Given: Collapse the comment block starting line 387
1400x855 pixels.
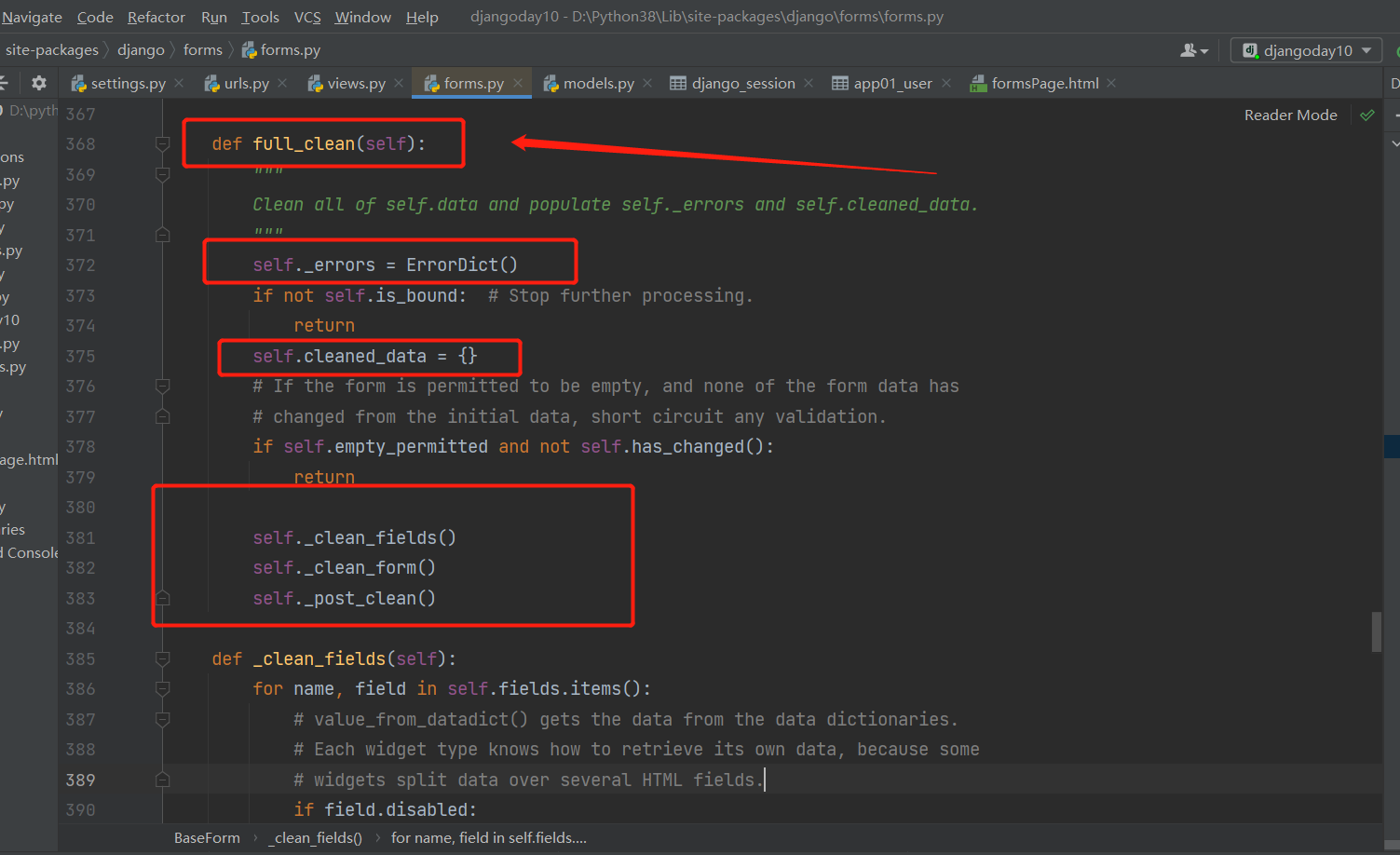Looking at the screenshot, I should click(162, 719).
